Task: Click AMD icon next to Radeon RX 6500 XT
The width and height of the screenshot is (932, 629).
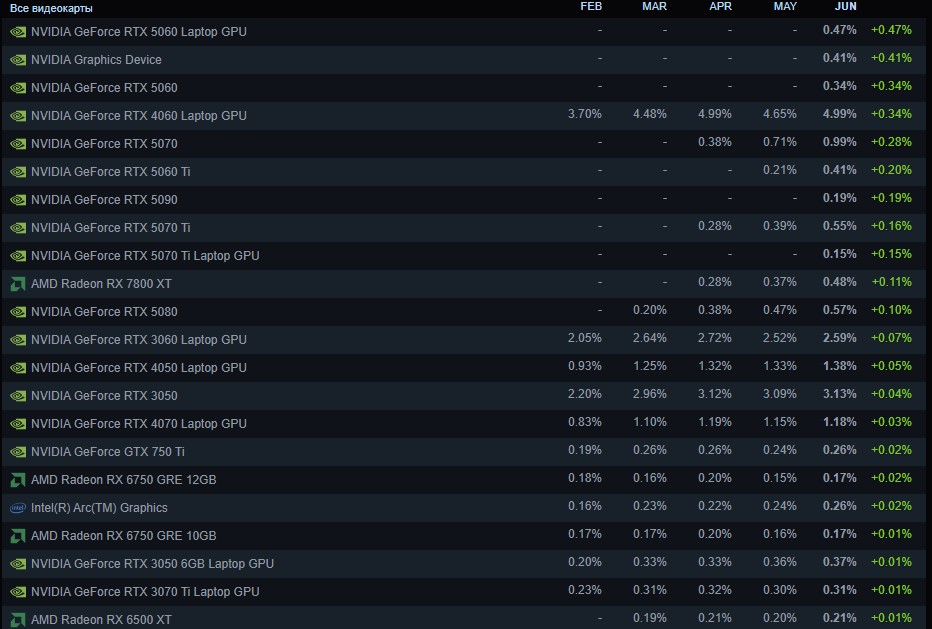Action: pyautogui.click(x=18, y=619)
